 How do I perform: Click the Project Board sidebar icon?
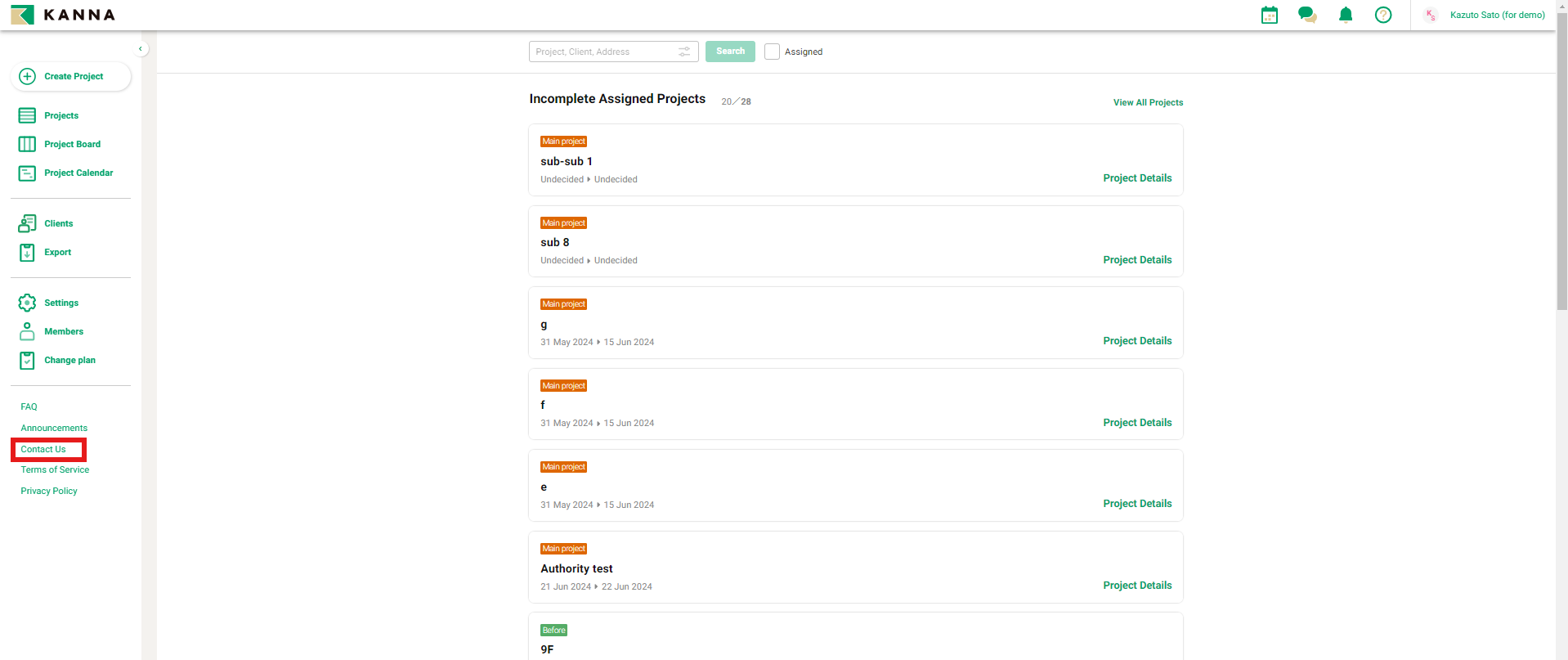(x=27, y=144)
